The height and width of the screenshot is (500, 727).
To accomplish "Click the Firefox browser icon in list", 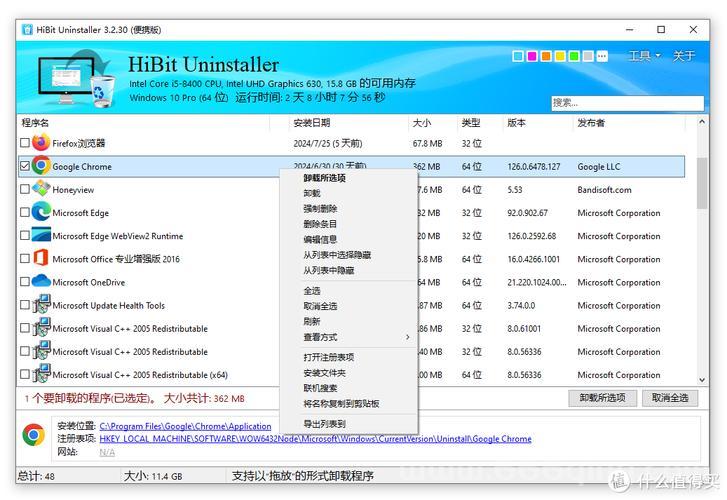I will pyautogui.click(x=41, y=142).
